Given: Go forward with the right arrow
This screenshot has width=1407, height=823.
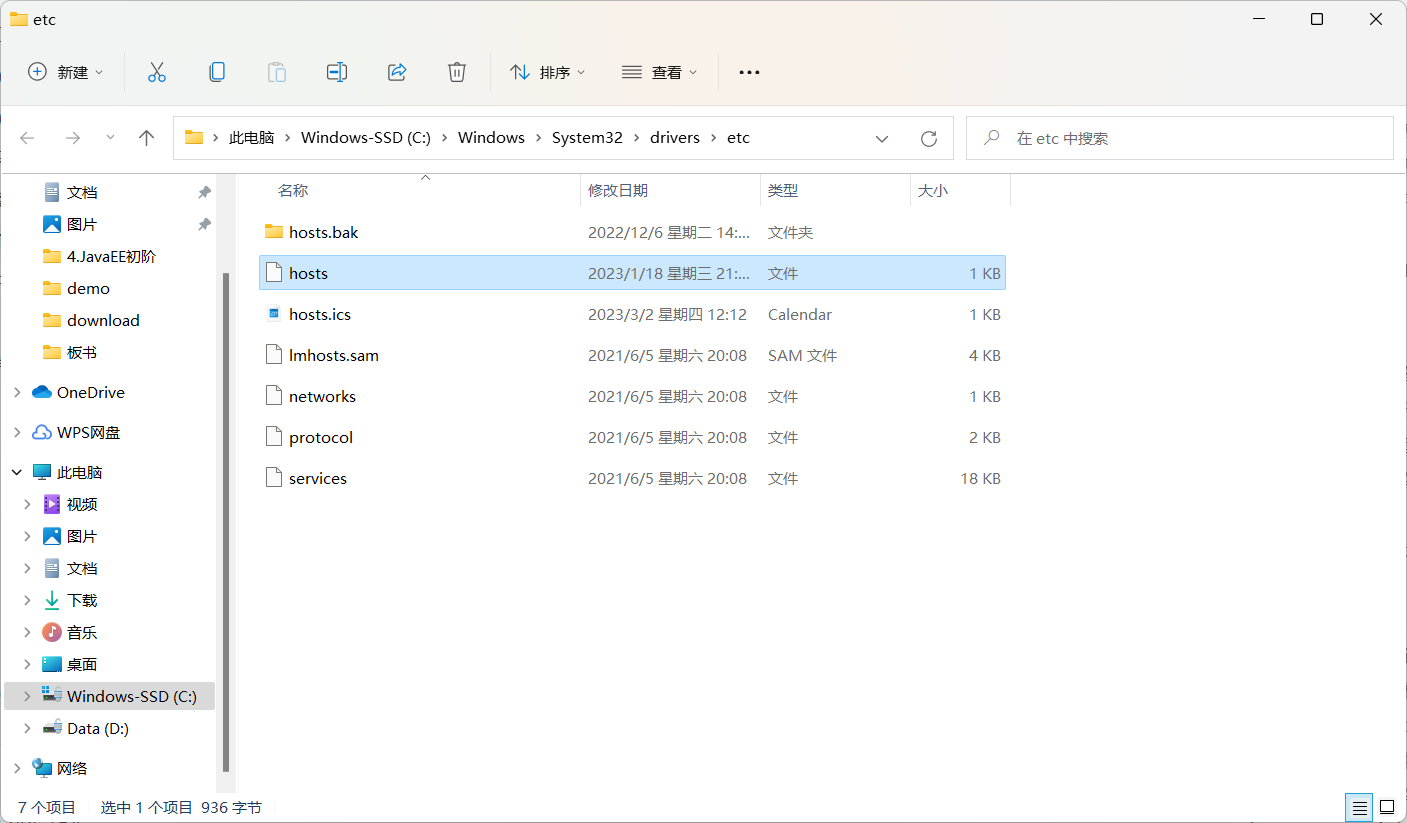Looking at the screenshot, I should click(x=72, y=138).
